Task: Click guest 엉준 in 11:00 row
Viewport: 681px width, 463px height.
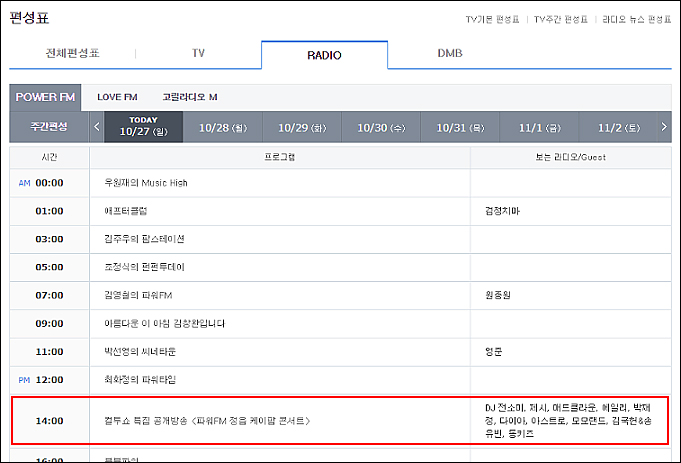Action: (x=493, y=352)
